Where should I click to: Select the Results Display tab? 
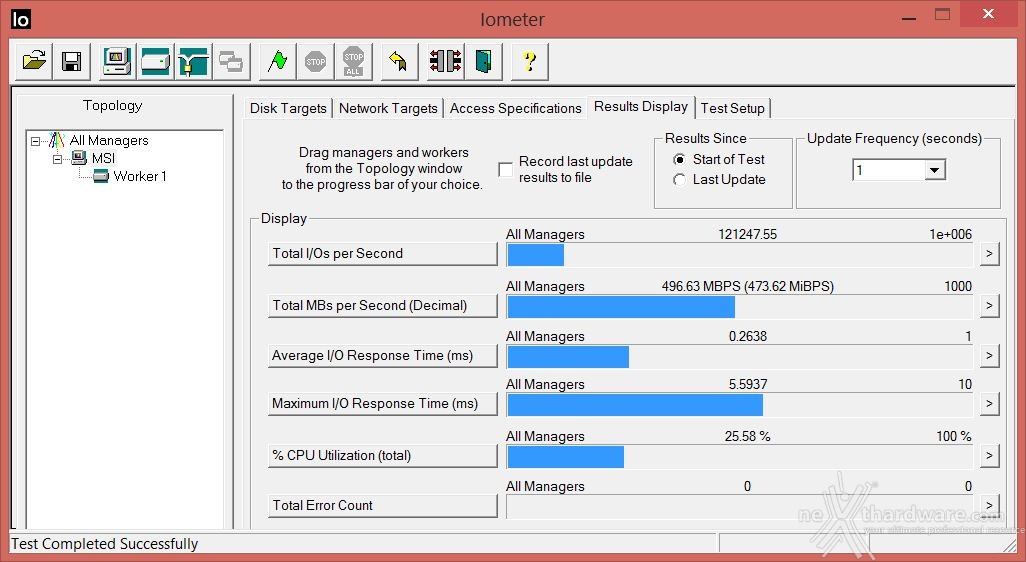point(641,107)
